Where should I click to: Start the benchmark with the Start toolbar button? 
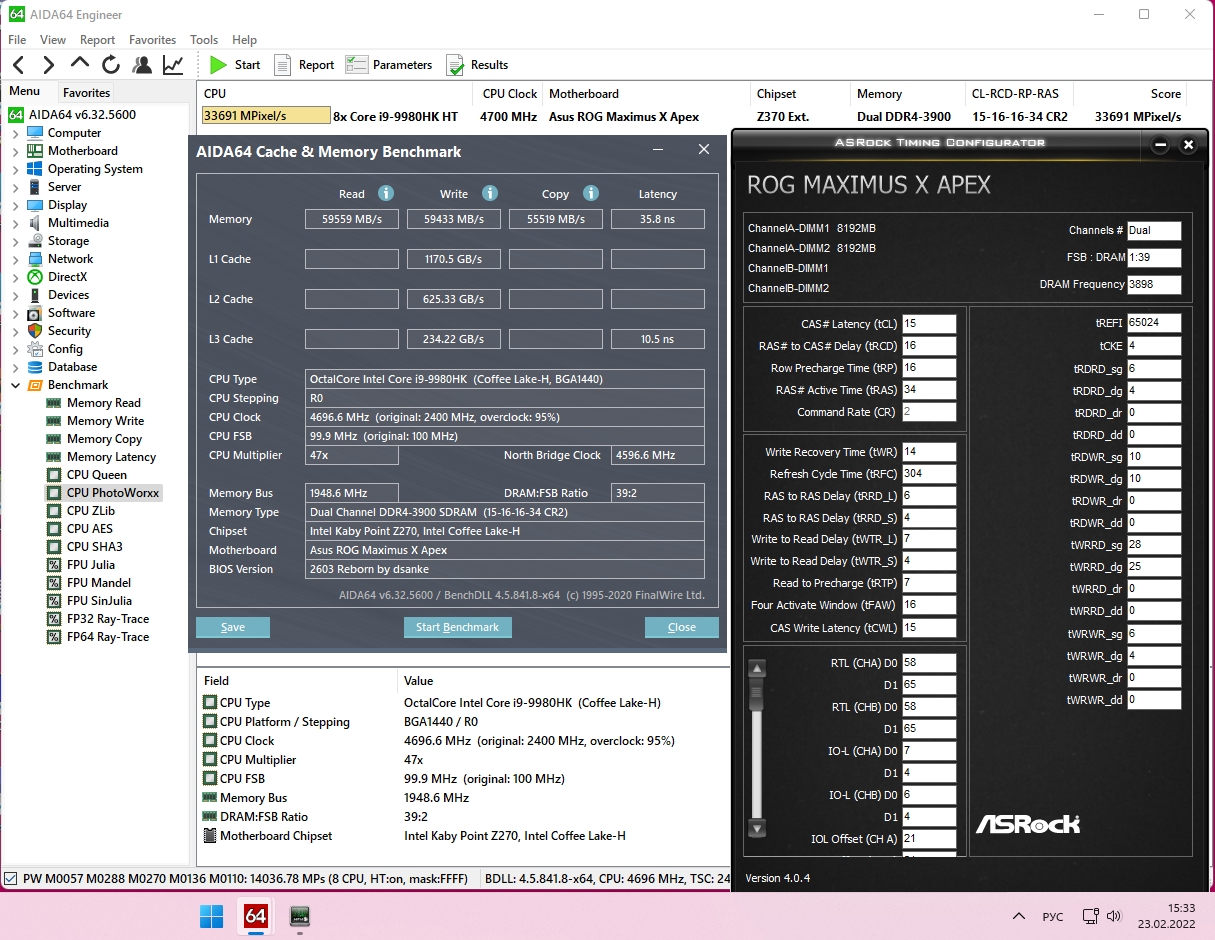[x=235, y=65]
